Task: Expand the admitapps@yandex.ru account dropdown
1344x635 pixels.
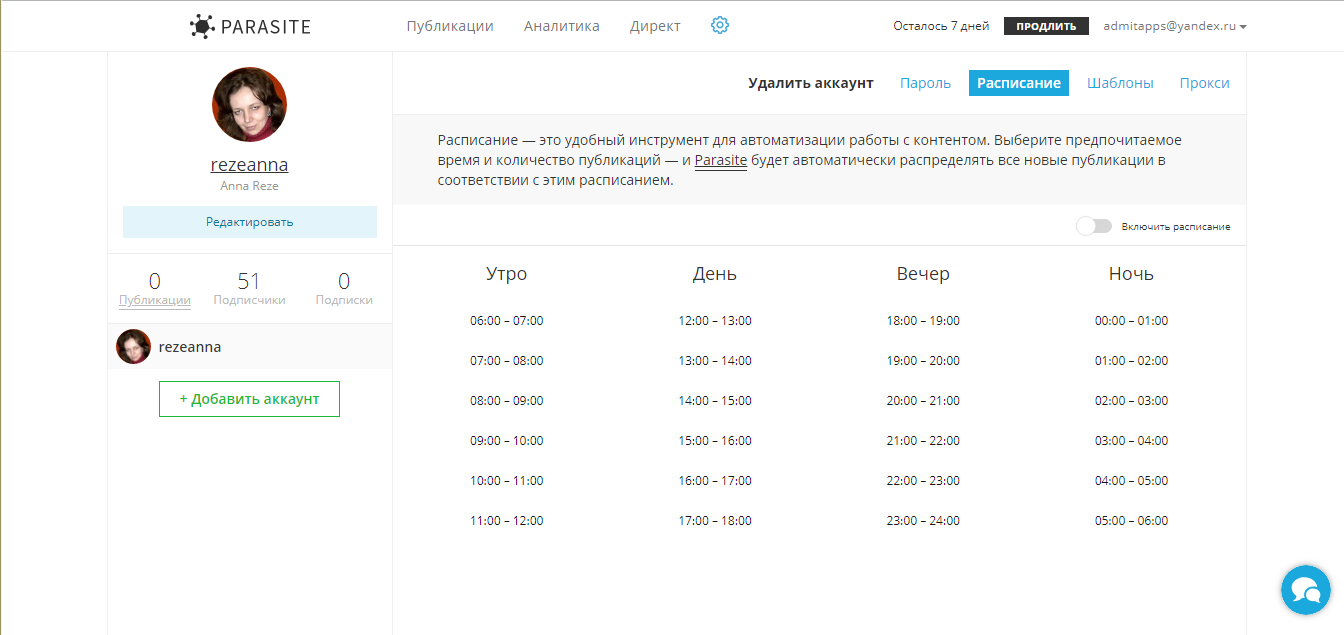Action: (x=1175, y=27)
